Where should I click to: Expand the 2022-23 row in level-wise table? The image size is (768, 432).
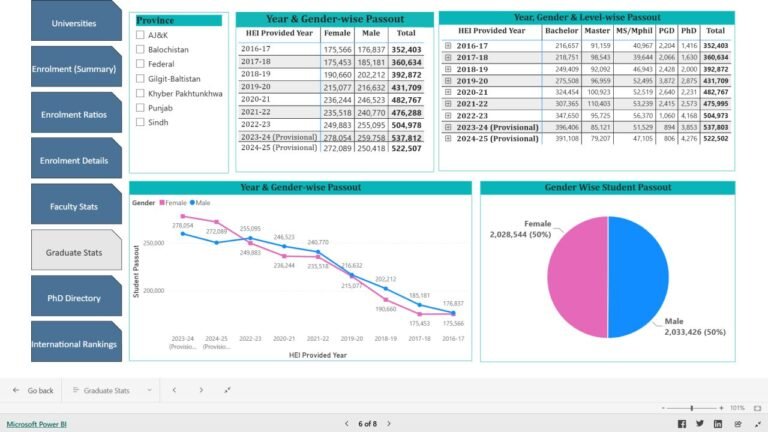coord(448,116)
